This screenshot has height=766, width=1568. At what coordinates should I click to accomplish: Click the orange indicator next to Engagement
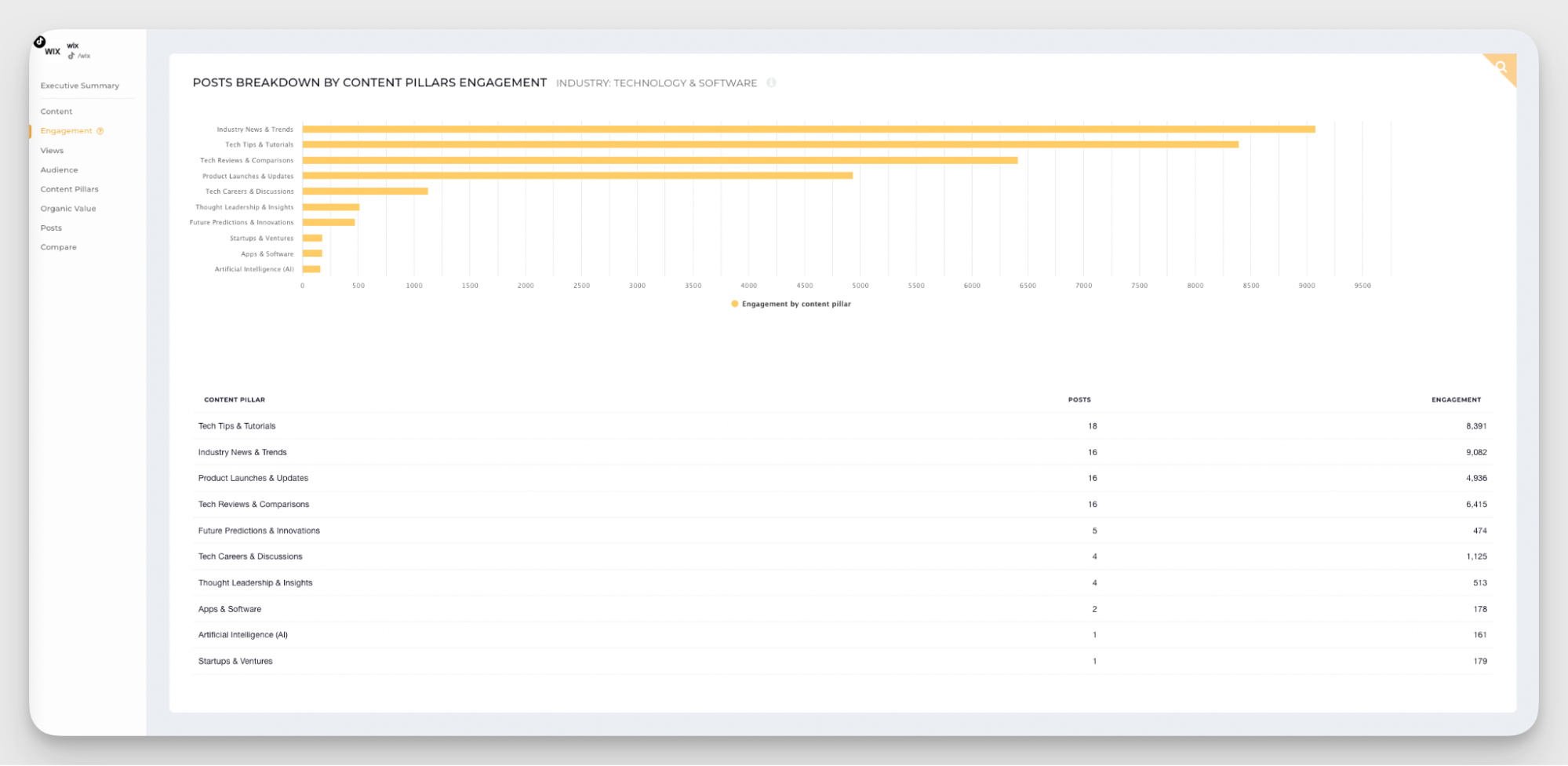tap(32, 131)
